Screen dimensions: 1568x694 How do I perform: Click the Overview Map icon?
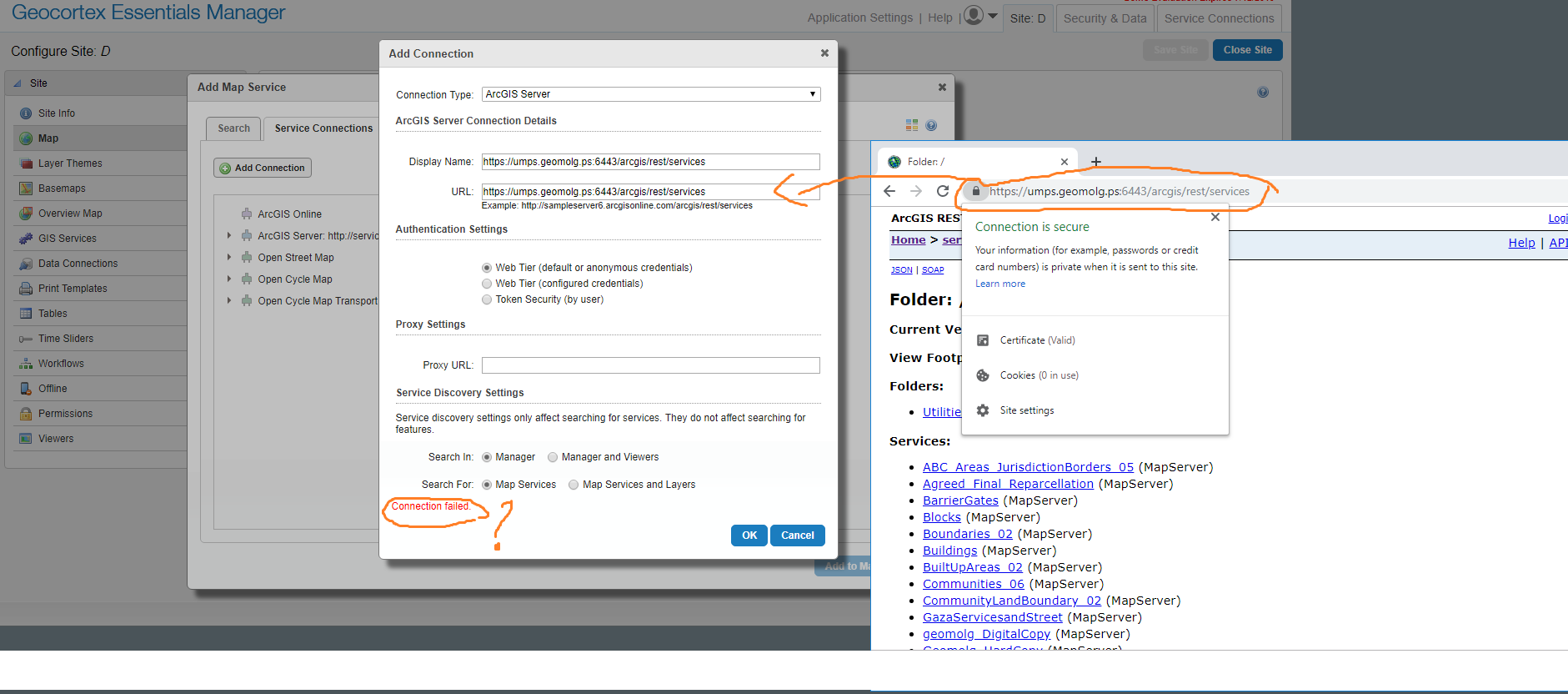tap(26, 214)
